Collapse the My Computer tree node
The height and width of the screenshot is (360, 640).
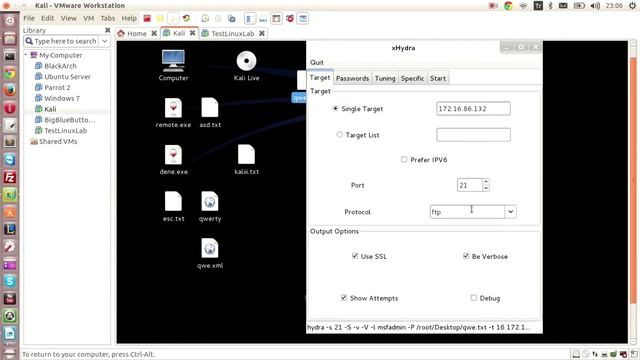(26, 55)
